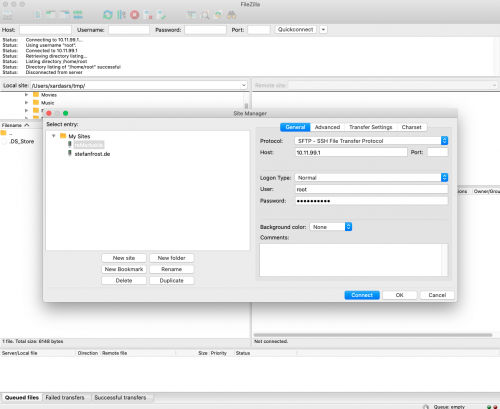Toggle processing of the transfer queue
This screenshot has width=500, height=409.
[121, 15]
